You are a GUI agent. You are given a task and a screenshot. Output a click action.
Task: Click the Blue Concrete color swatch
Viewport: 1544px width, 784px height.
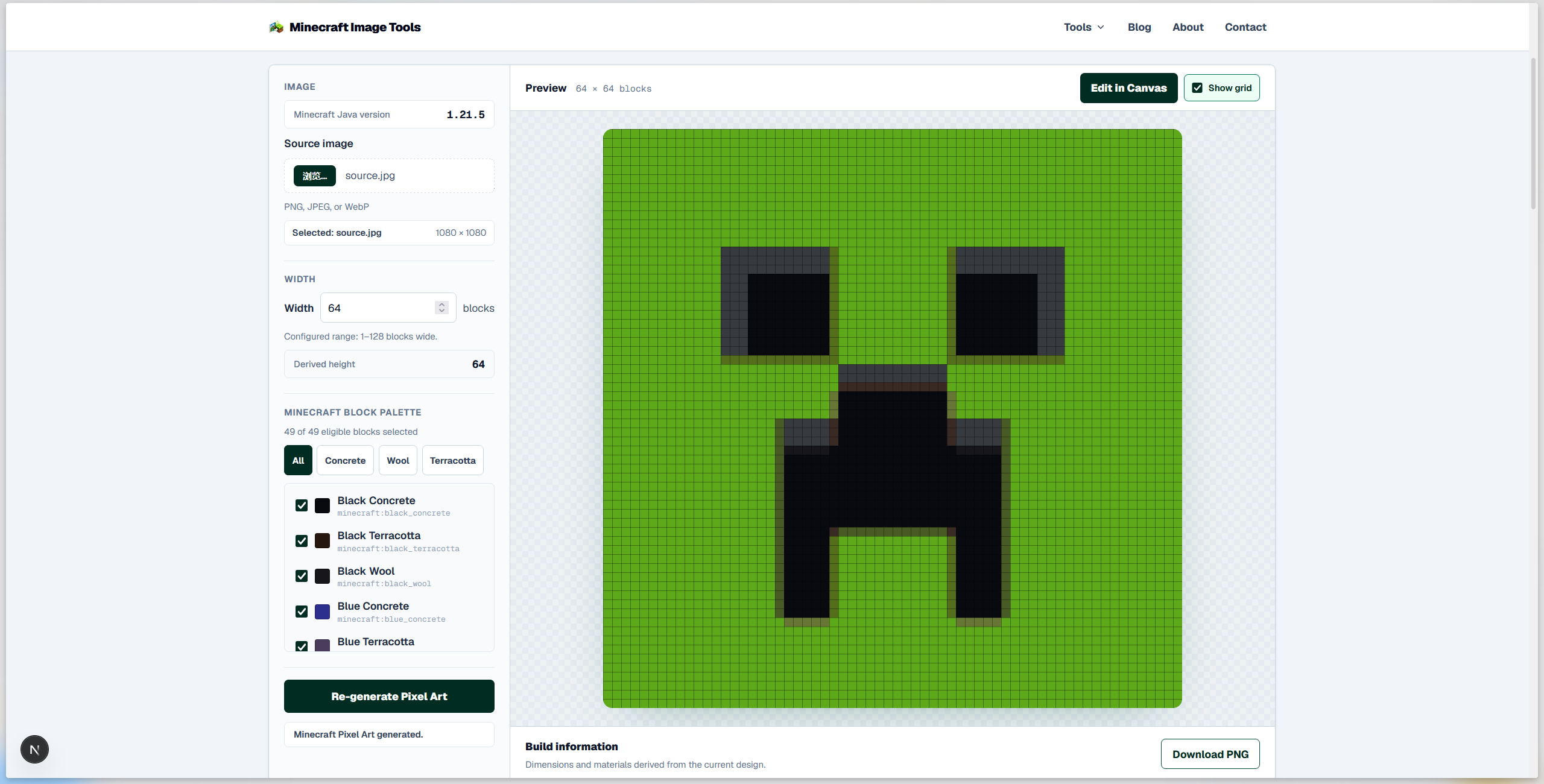pos(323,612)
